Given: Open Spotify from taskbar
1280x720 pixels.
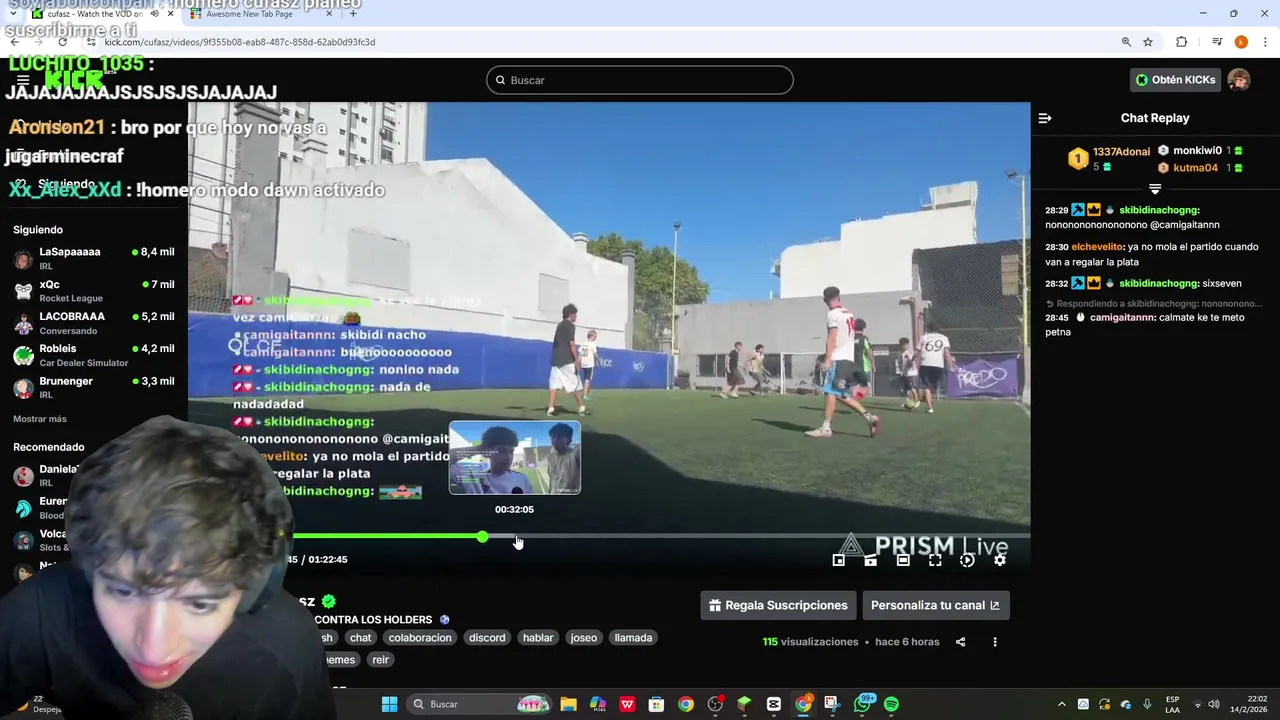Looking at the screenshot, I should pyautogui.click(x=891, y=704).
